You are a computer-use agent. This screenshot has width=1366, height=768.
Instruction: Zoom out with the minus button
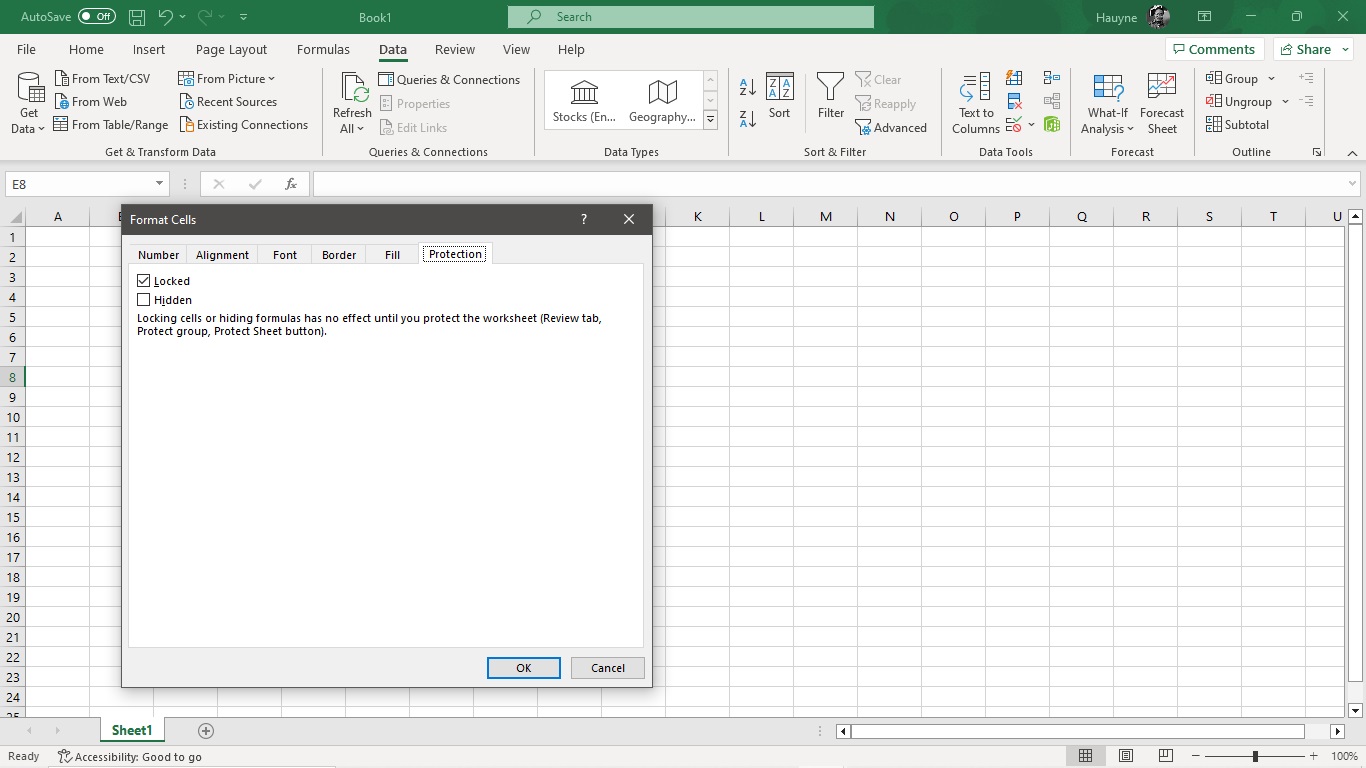click(1195, 756)
